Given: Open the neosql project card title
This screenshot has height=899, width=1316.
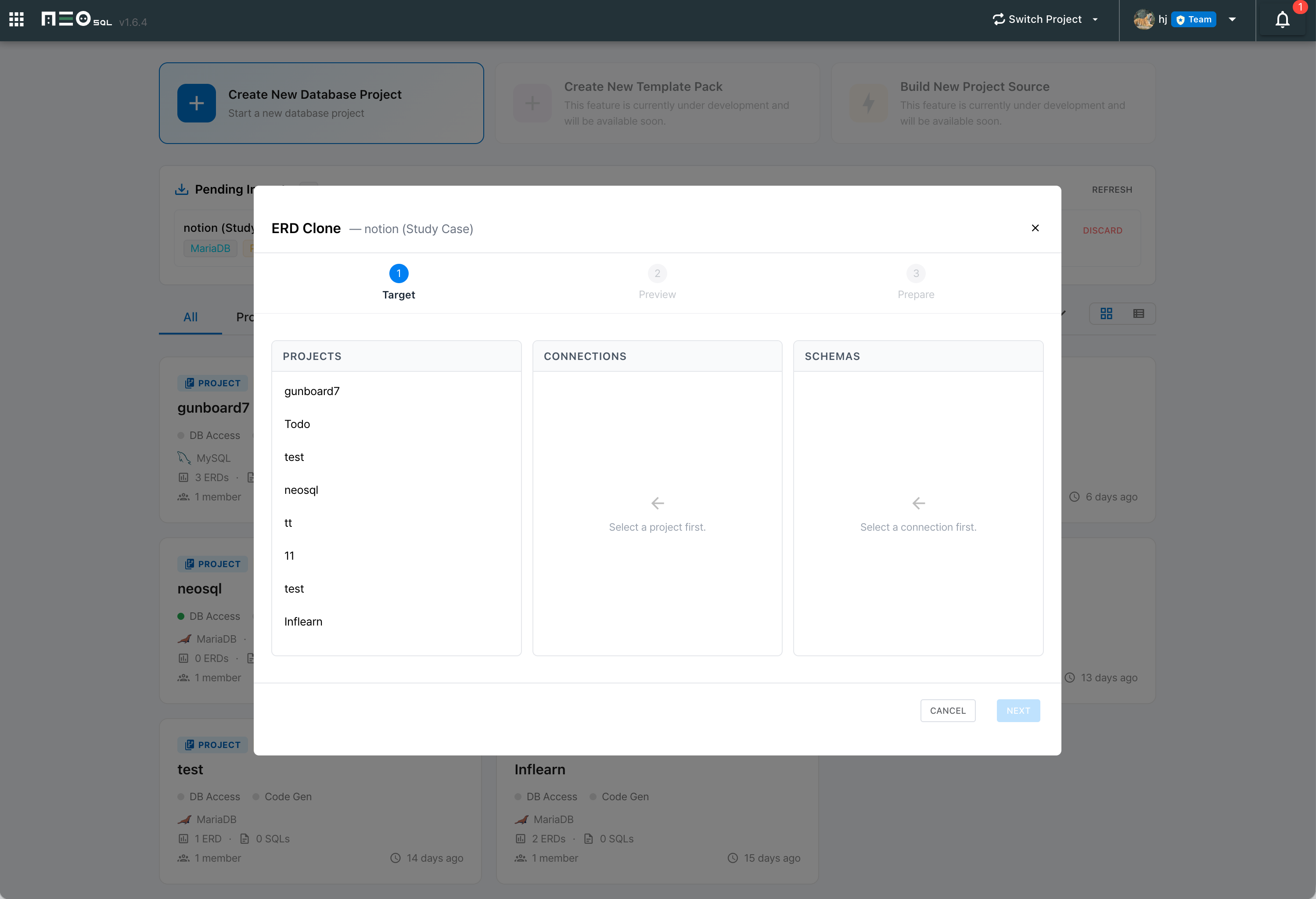Looking at the screenshot, I should (x=199, y=589).
